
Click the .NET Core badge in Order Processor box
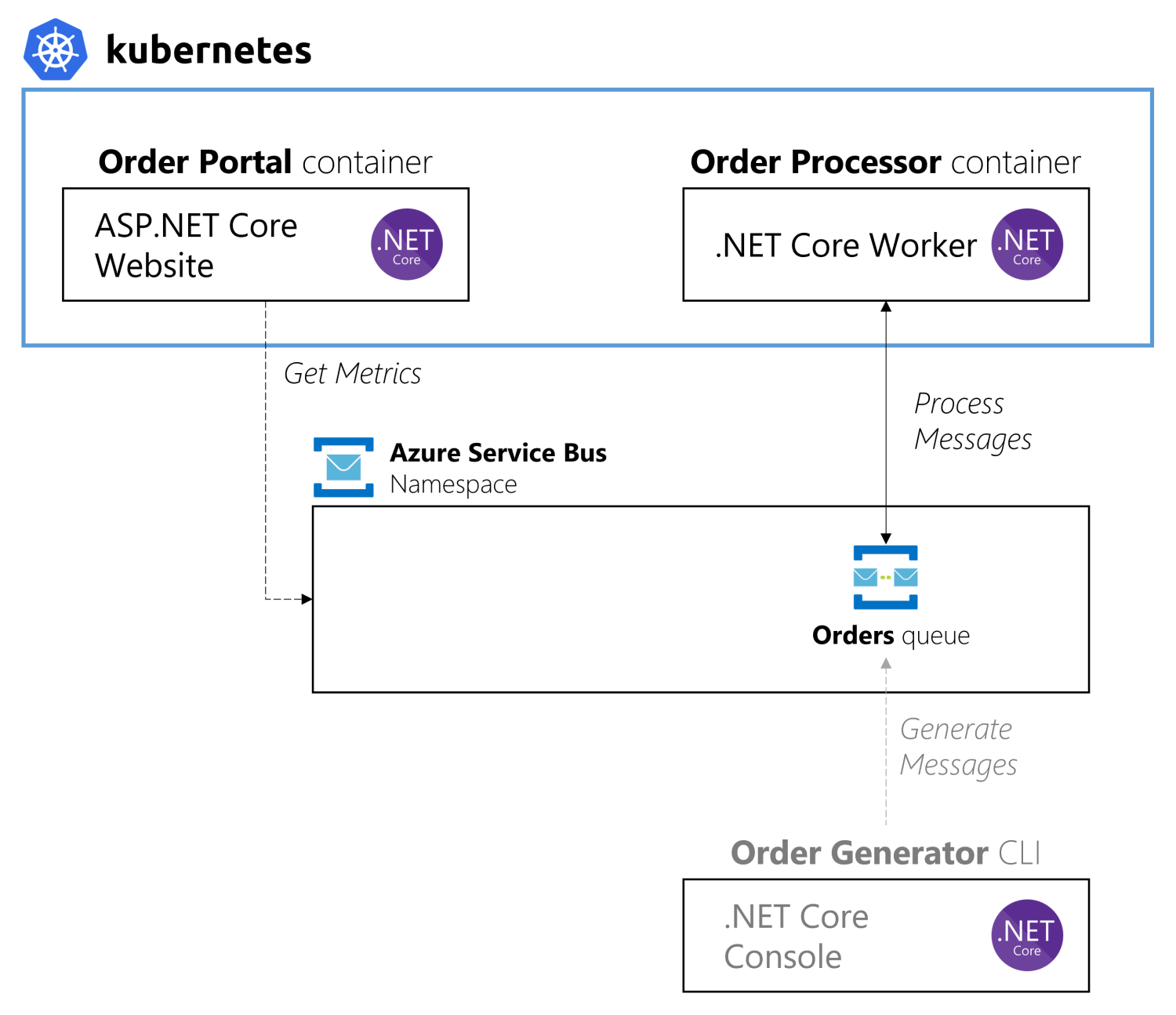pyautogui.click(x=1027, y=245)
